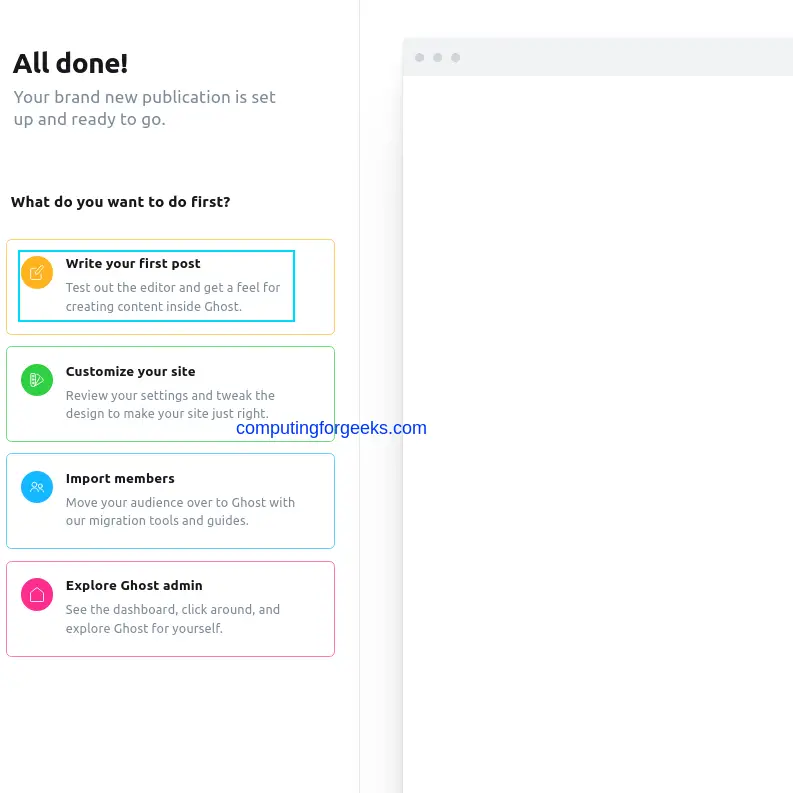This screenshot has height=793, width=793.
Task: Click 'What do you want to do first?' text
Action: pyautogui.click(x=121, y=202)
